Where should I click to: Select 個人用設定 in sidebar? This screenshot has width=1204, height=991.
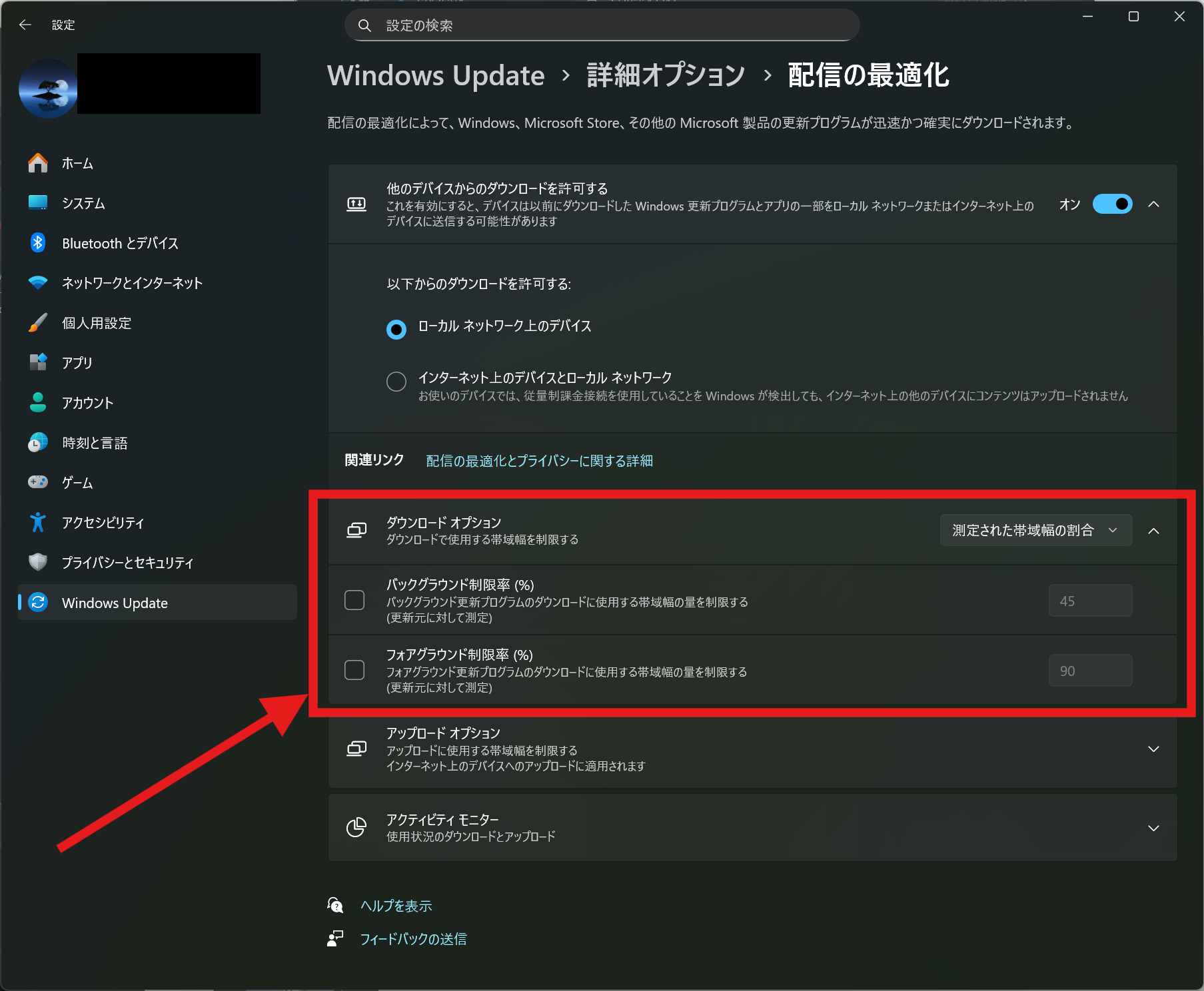coord(157,323)
